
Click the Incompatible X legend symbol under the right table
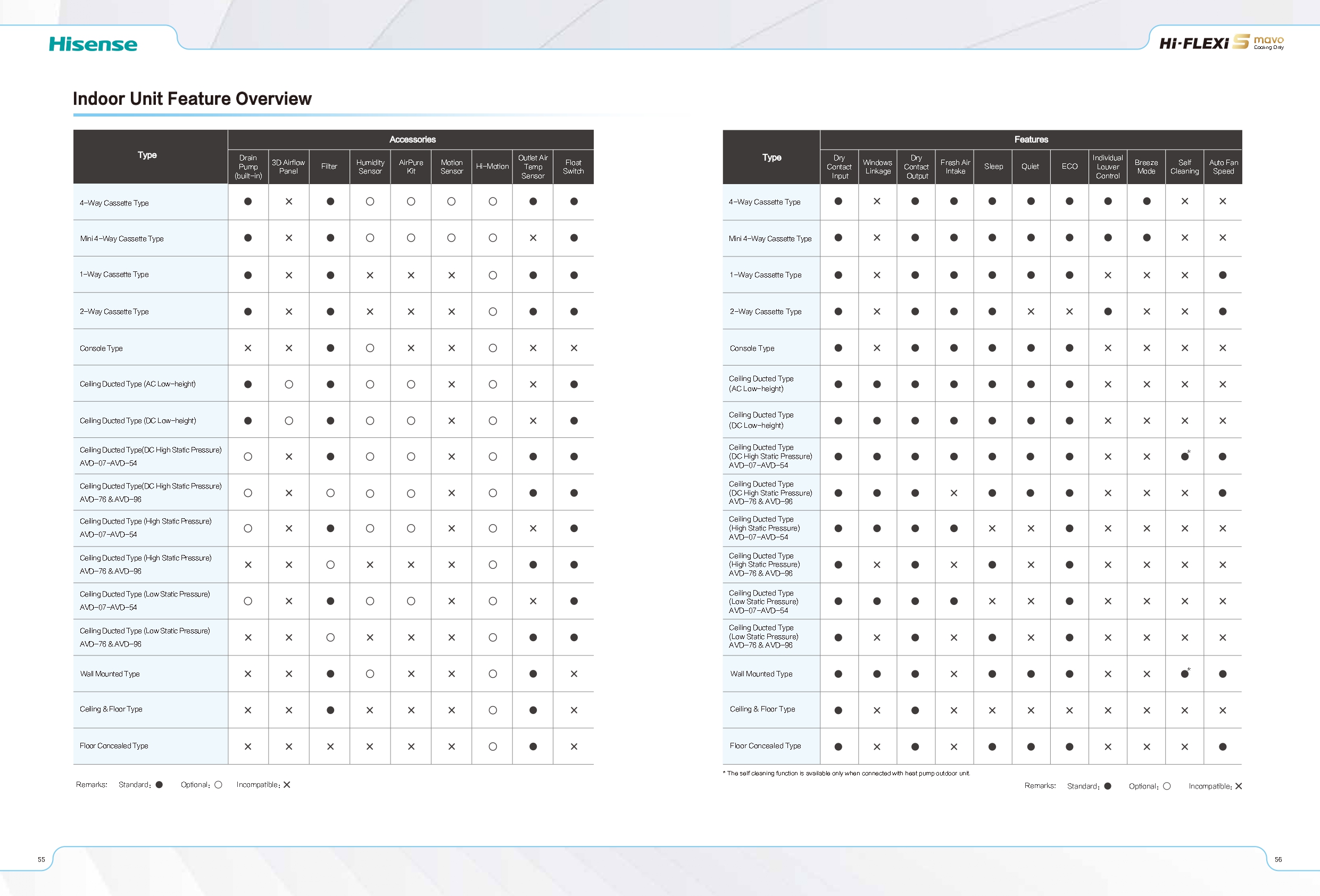(x=1239, y=786)
